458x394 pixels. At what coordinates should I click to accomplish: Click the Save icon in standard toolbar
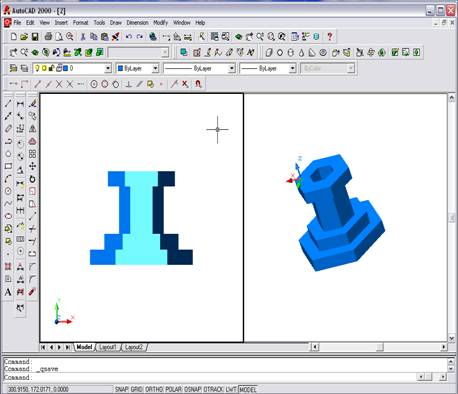coord(35,37)
